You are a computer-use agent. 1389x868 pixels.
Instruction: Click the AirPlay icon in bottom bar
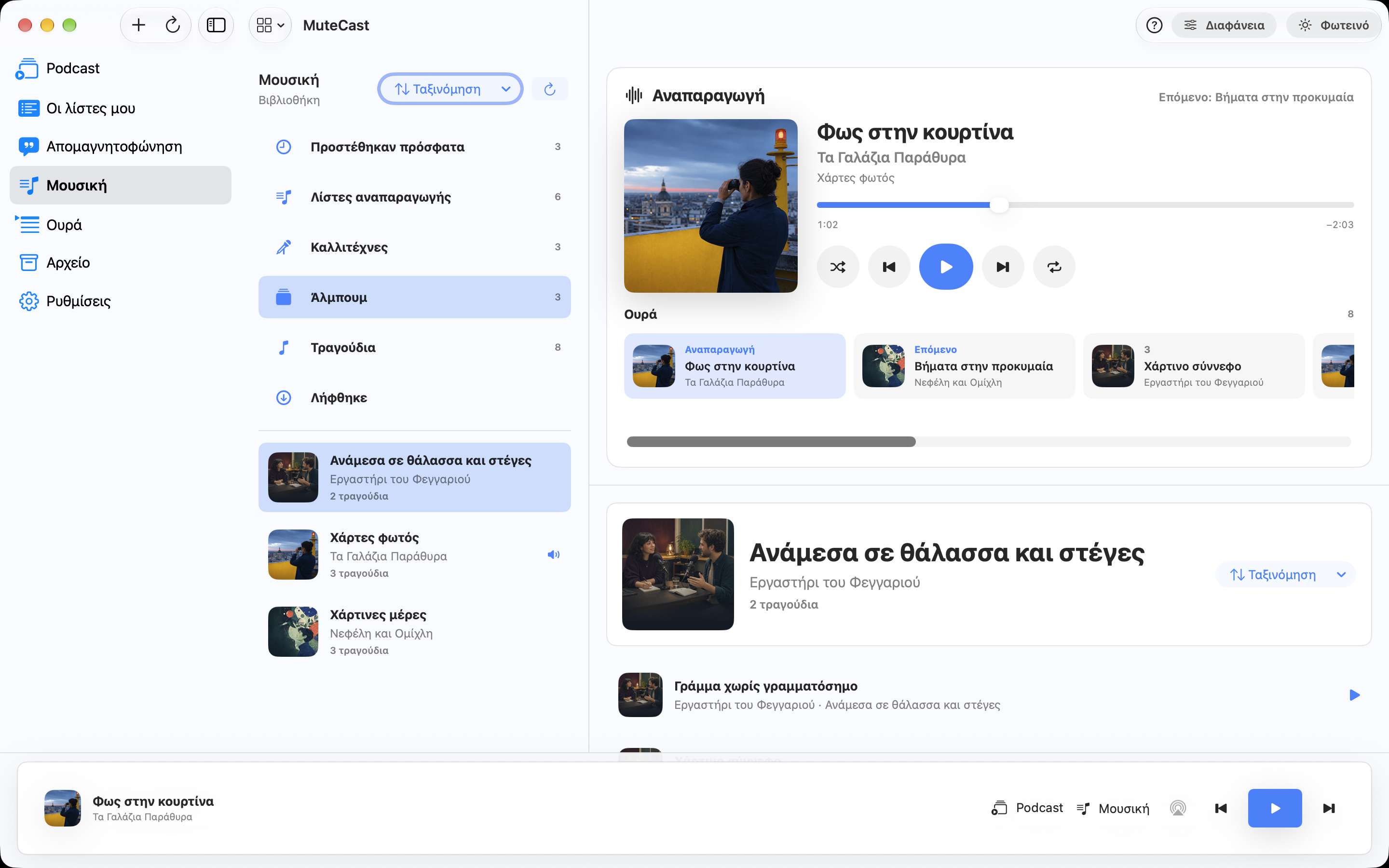point(1178,808)
